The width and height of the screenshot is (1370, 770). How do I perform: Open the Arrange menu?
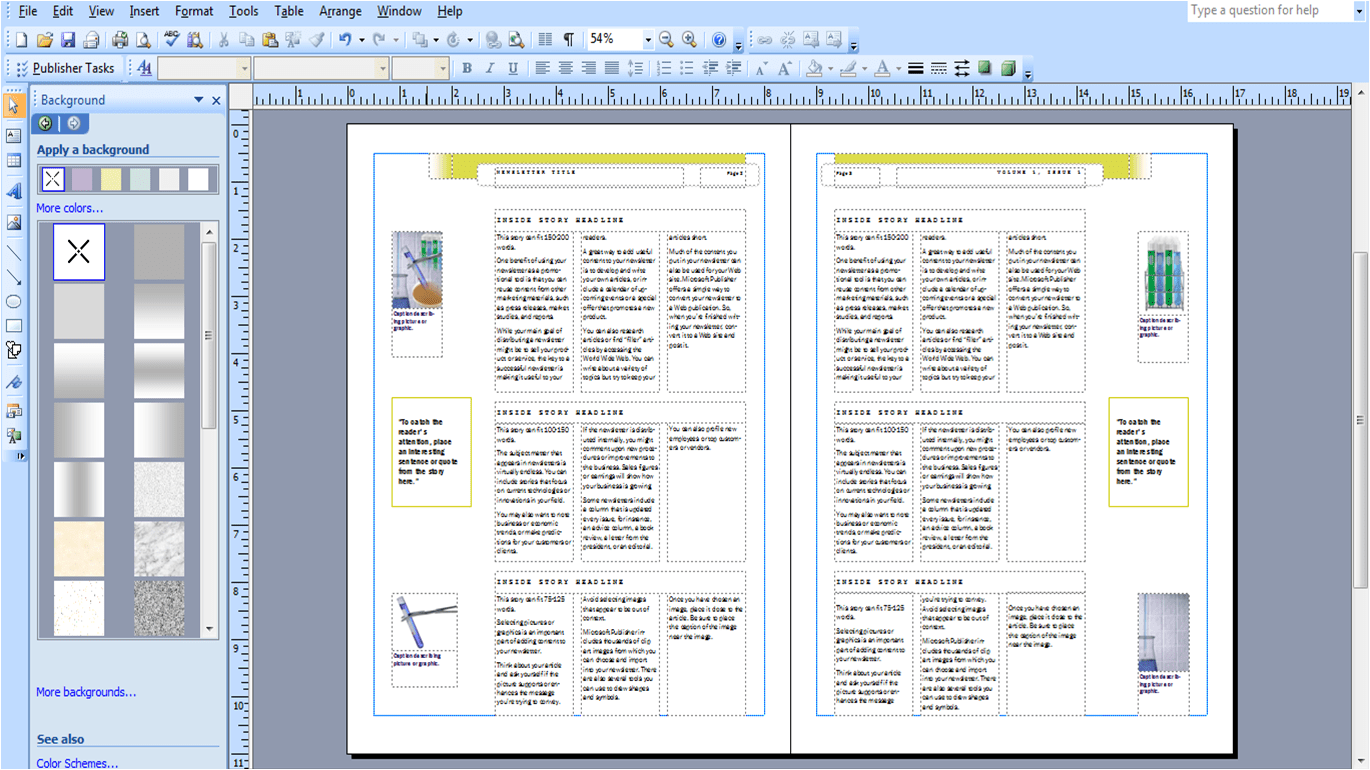click(340, 11)
